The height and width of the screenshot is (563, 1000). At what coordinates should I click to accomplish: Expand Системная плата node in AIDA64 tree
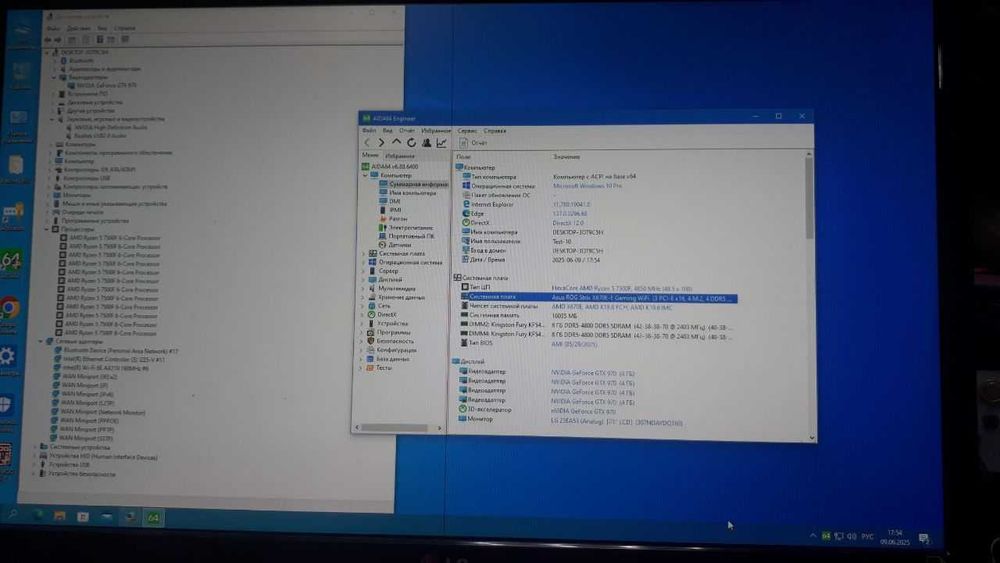[x=364, y=254]
